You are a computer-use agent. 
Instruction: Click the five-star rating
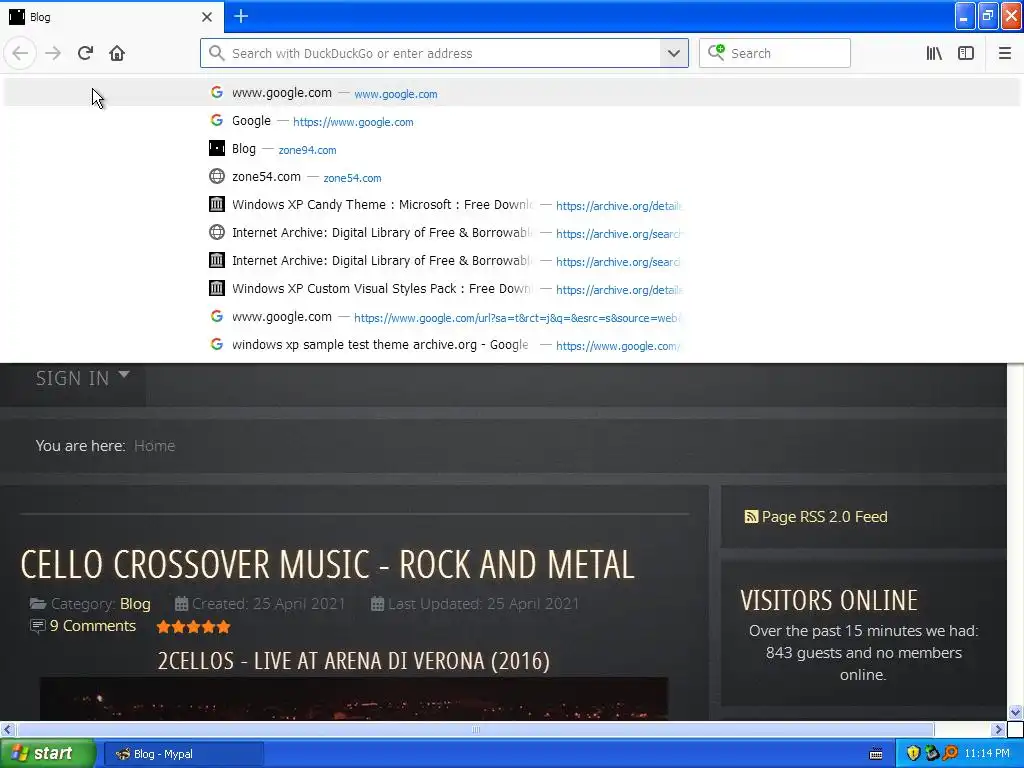pyautogui.click(x=193, y=627)
